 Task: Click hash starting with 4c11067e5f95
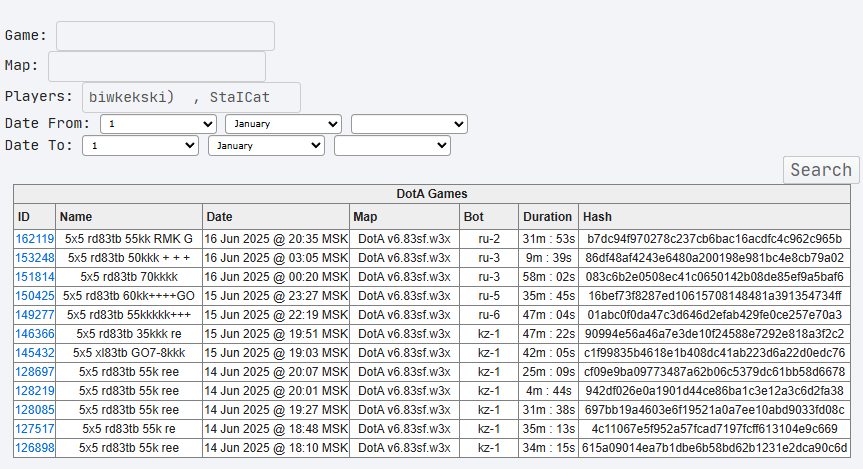click(714, 429)
